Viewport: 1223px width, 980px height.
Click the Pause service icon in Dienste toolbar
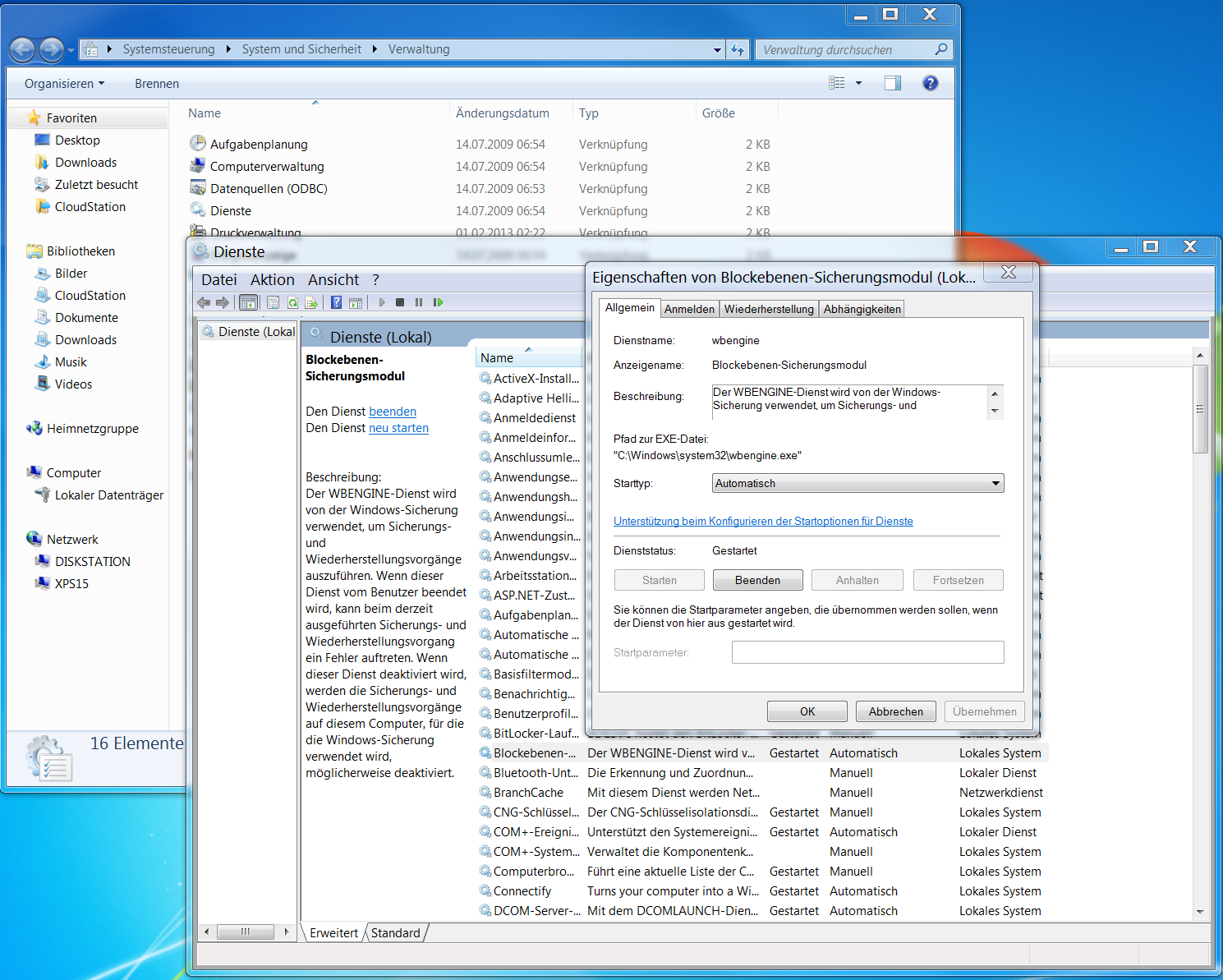click(419, 302)
